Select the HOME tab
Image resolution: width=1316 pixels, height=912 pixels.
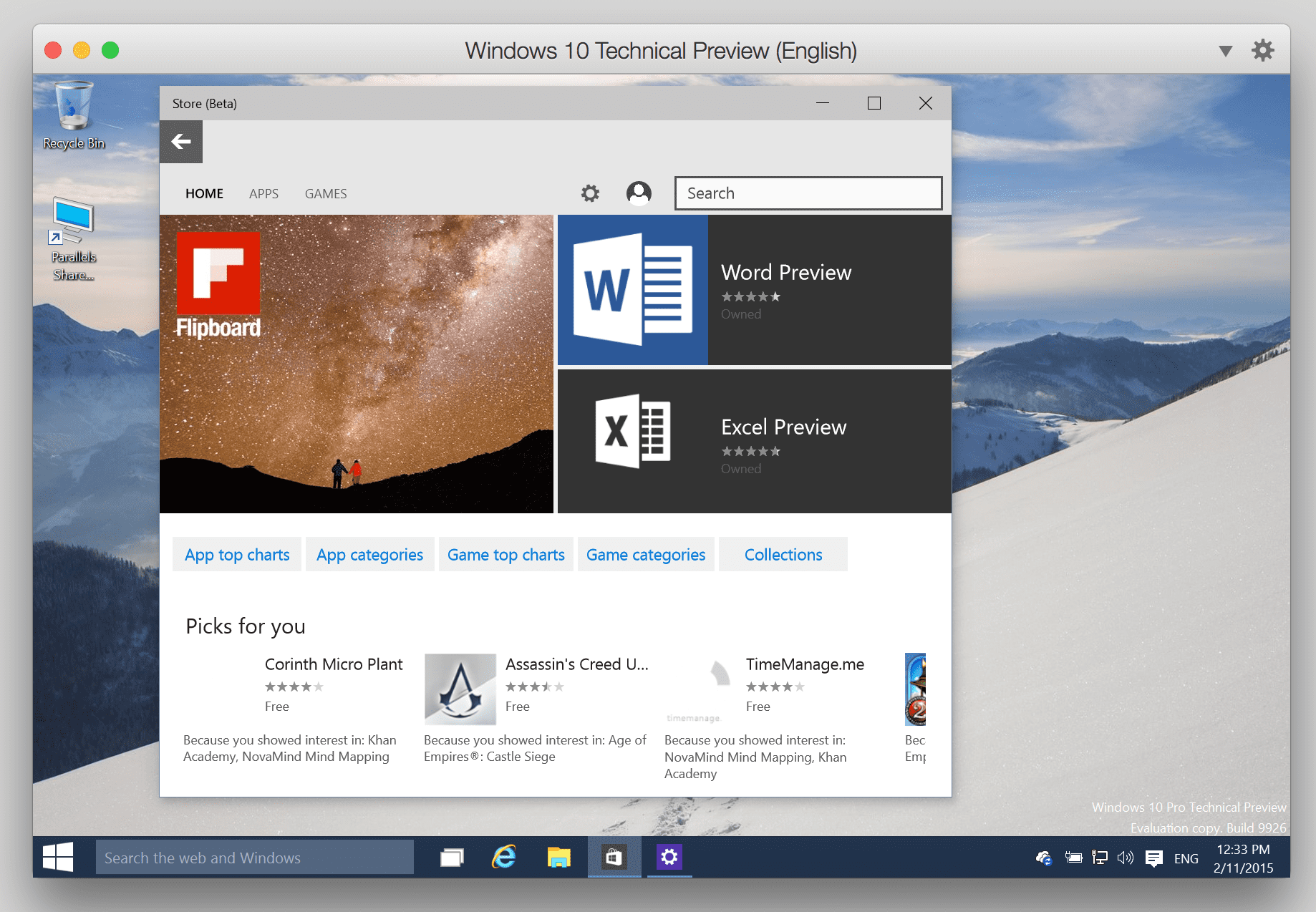[204, 194]
